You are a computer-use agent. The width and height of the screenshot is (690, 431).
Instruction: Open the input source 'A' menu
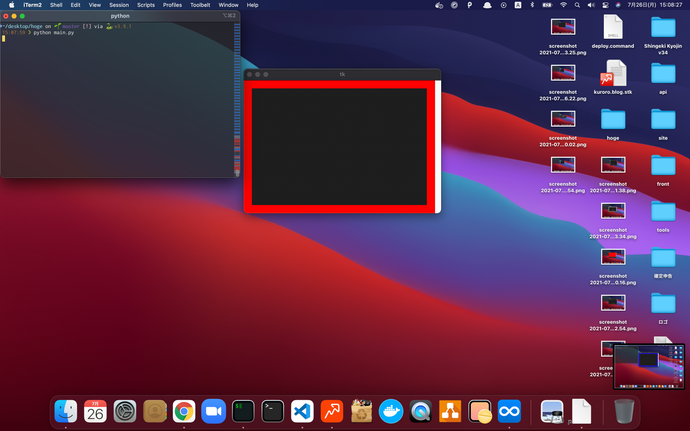pyautogui.click(x=518, y=5)
